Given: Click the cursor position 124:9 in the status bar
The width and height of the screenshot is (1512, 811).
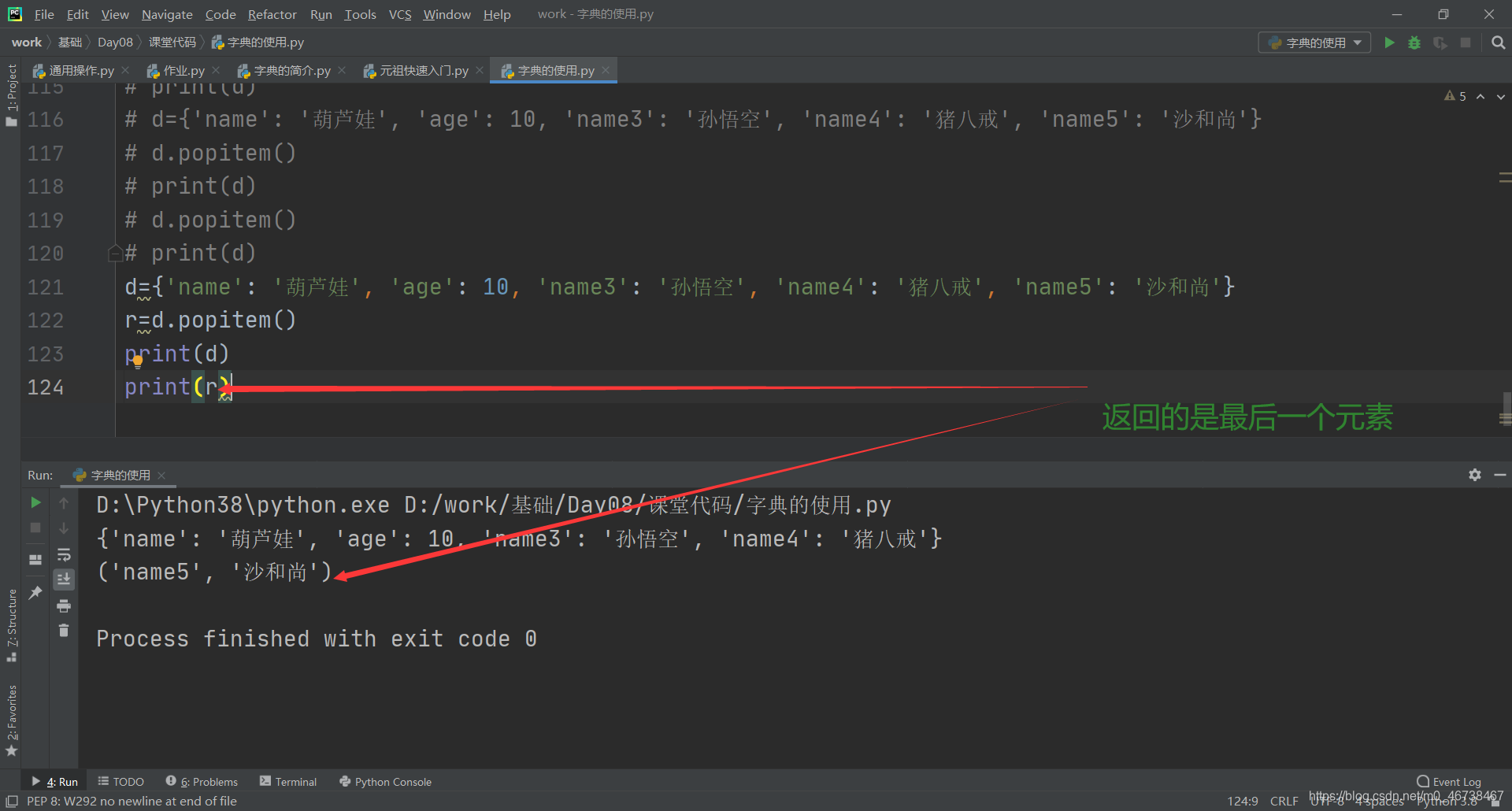Looking at the screenshot, I should click(x=1243, y=801).
